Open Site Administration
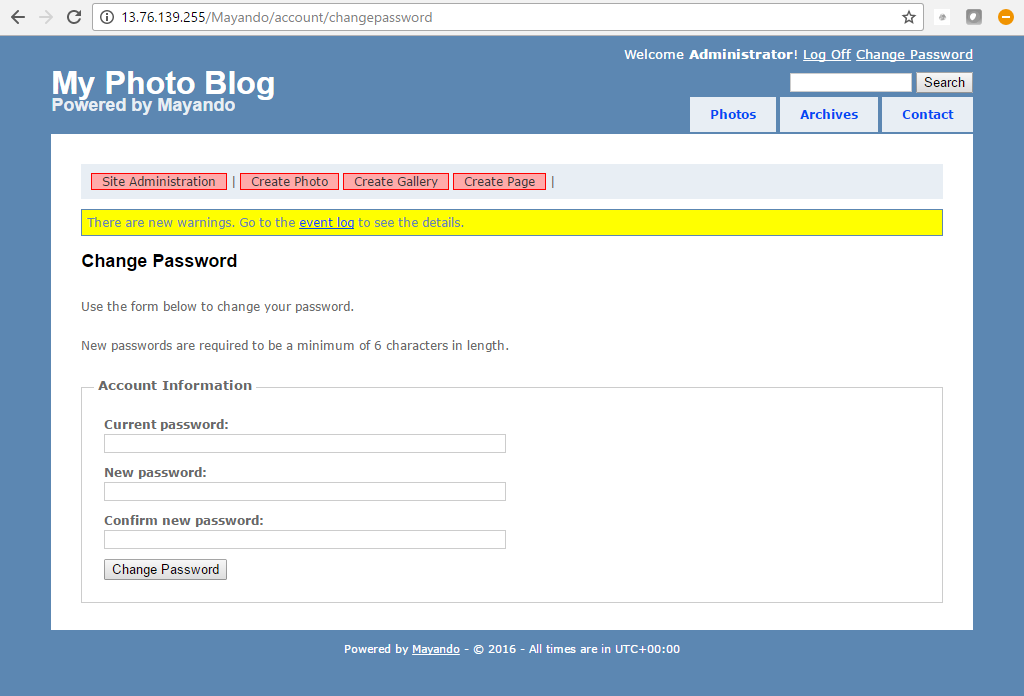This screenshot has width=1024, height=696. pyautogui.click(x=159, y=182)
